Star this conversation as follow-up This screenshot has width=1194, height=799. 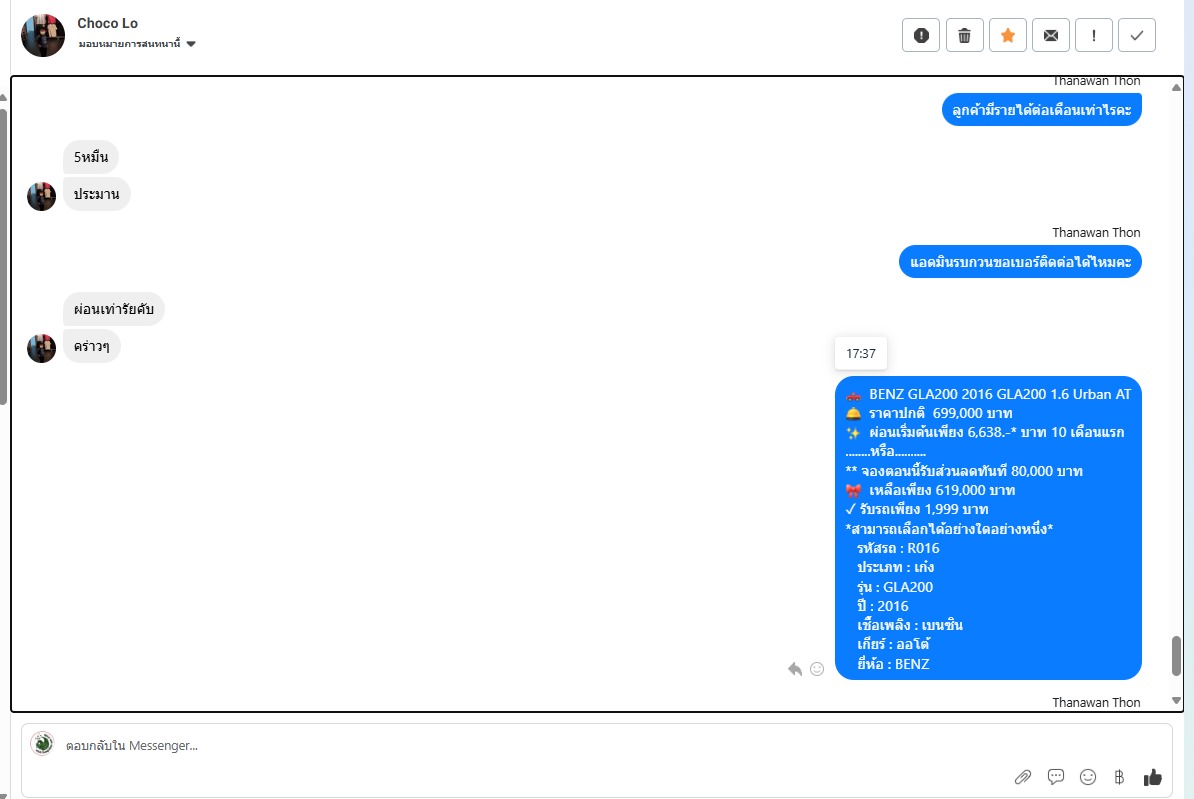[1007, 35]
